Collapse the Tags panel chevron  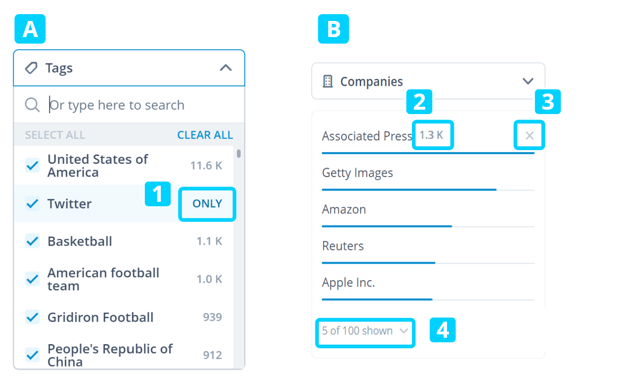tap(226, 68)
